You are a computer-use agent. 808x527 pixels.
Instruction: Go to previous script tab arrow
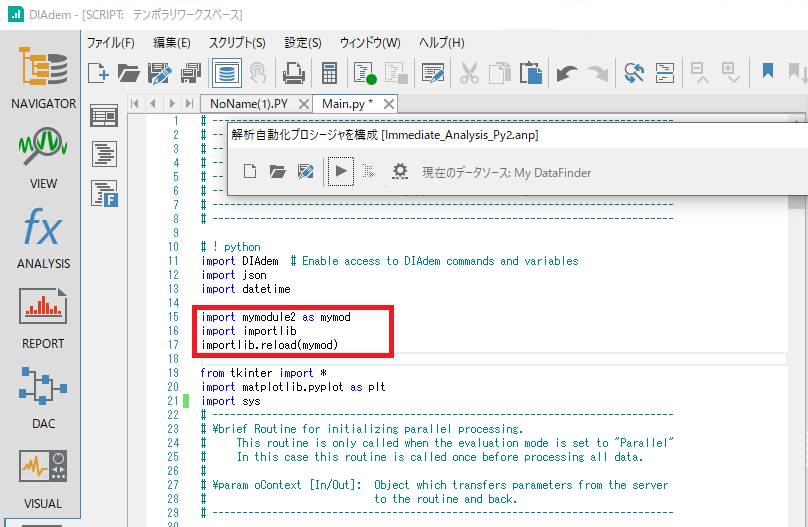153,104
